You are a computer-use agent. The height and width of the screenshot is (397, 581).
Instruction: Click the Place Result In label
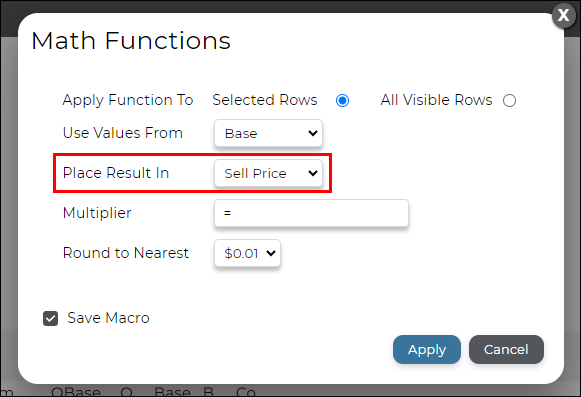pyautogui.click(x=116, y=173)
